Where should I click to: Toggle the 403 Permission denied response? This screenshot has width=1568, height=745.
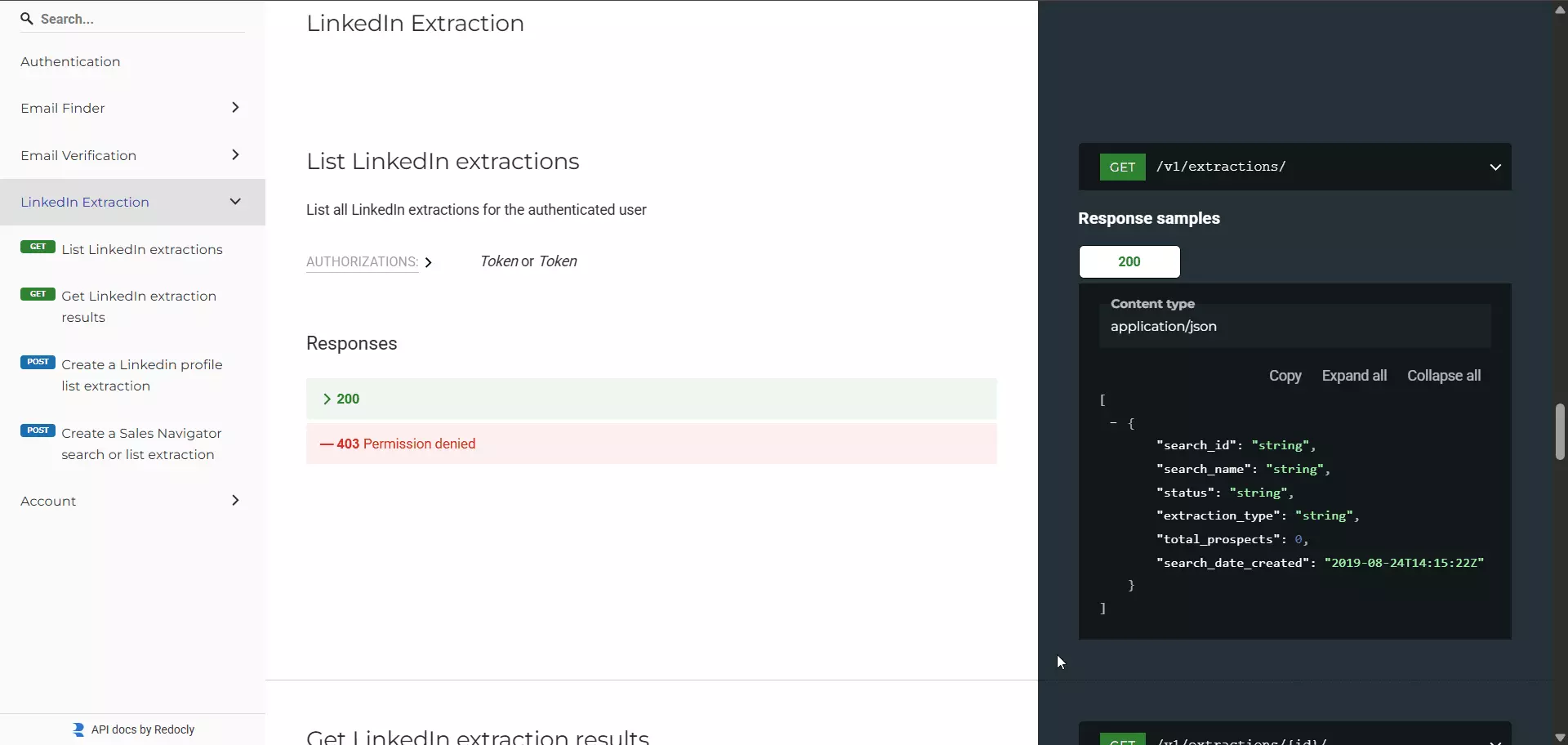click(x=651, y=444)
